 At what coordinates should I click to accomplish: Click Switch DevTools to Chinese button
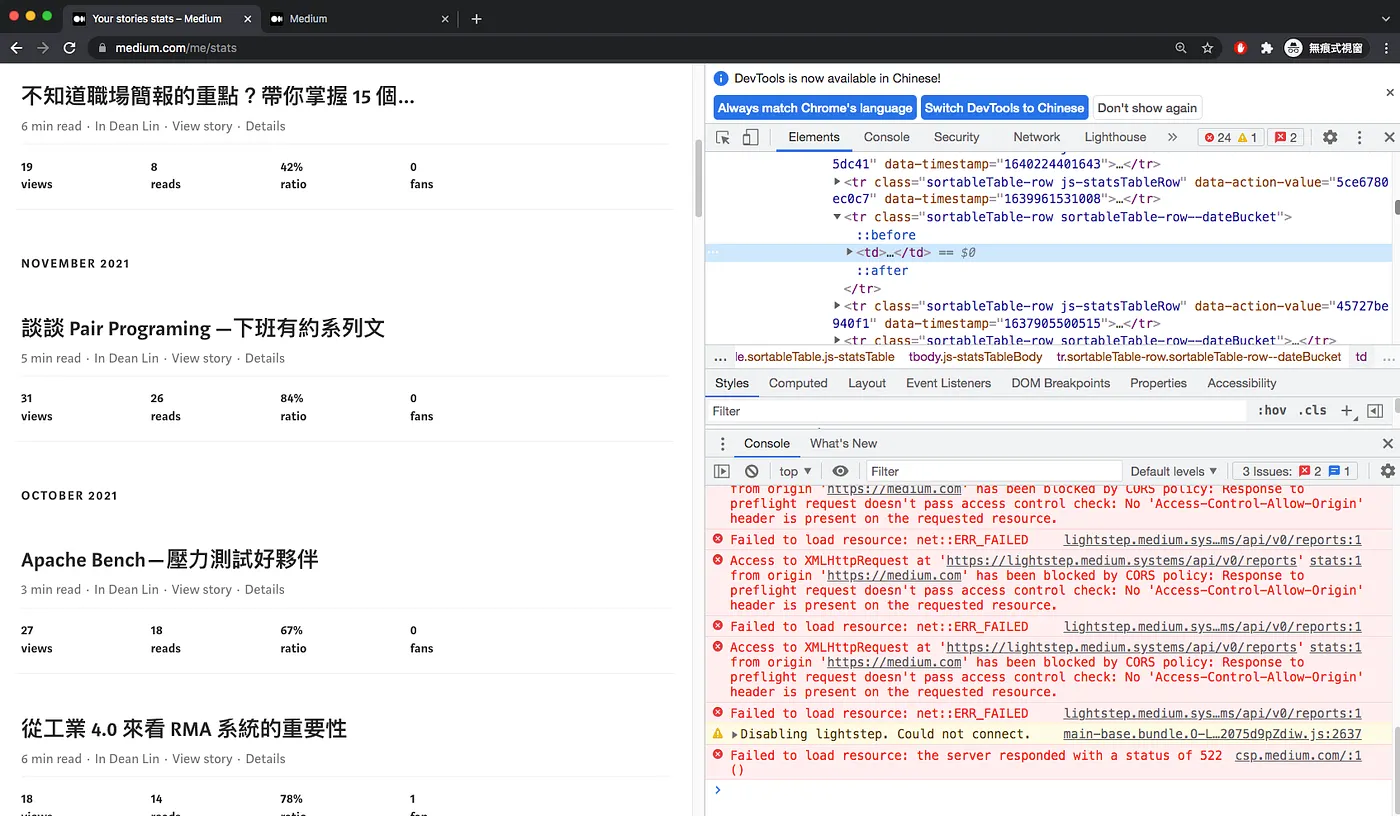(1004, 108)
